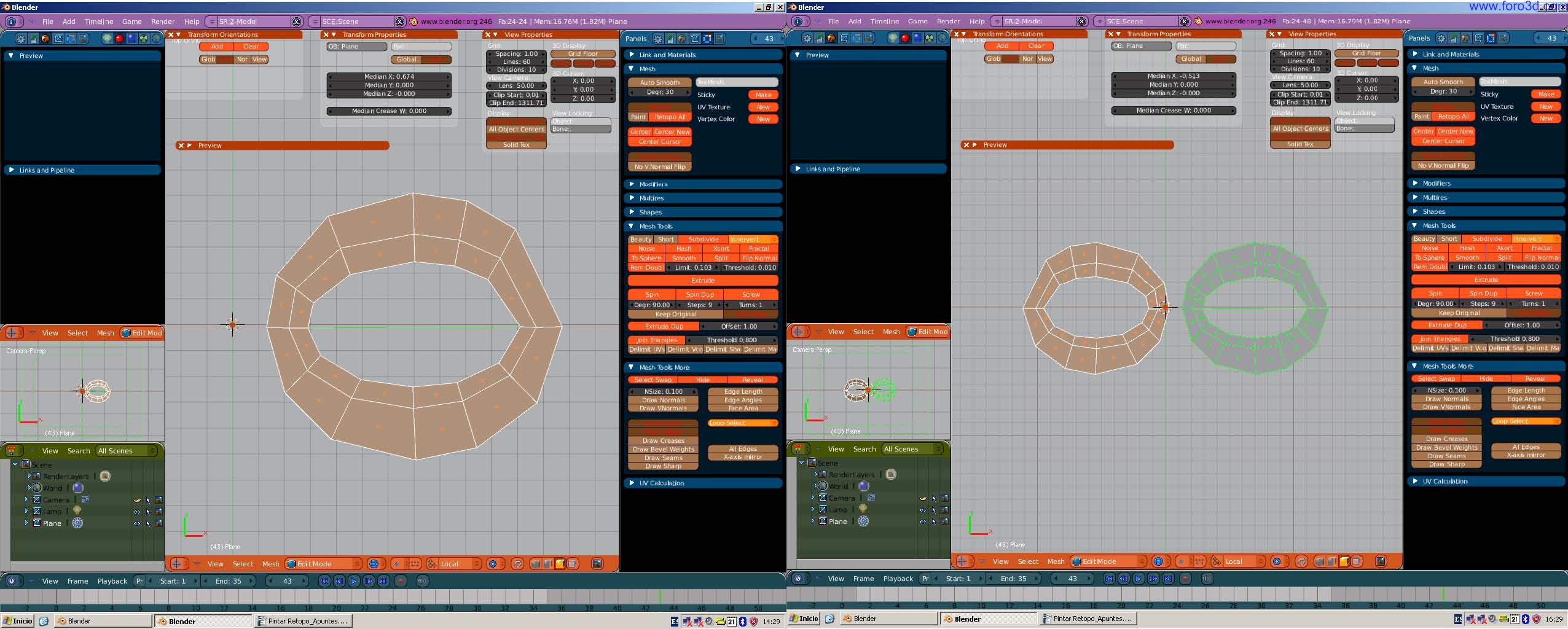Toggle Plane selectability arrow in left outliner

tap(148, 523)
